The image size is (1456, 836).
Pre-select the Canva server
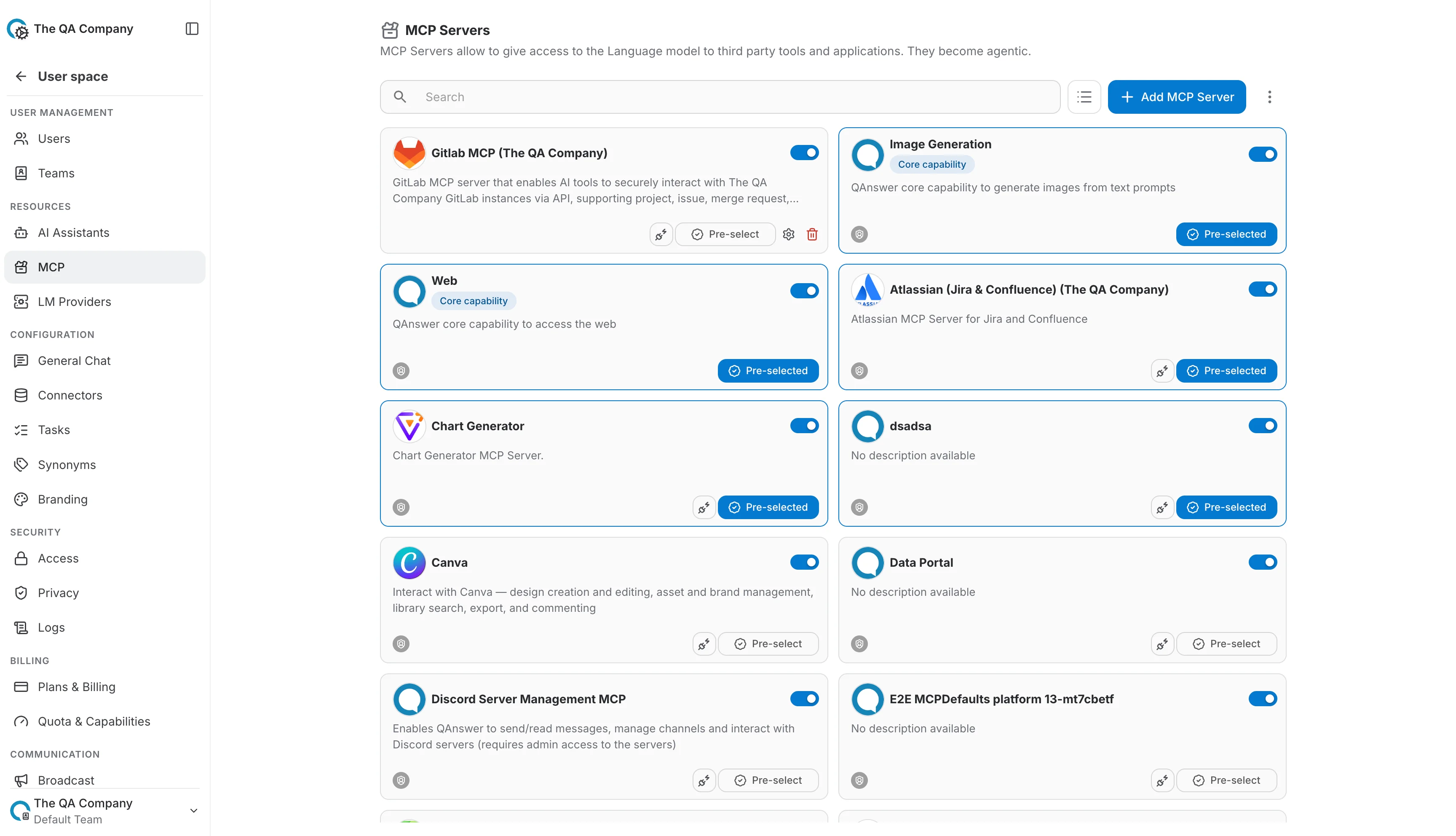point(768,644)
